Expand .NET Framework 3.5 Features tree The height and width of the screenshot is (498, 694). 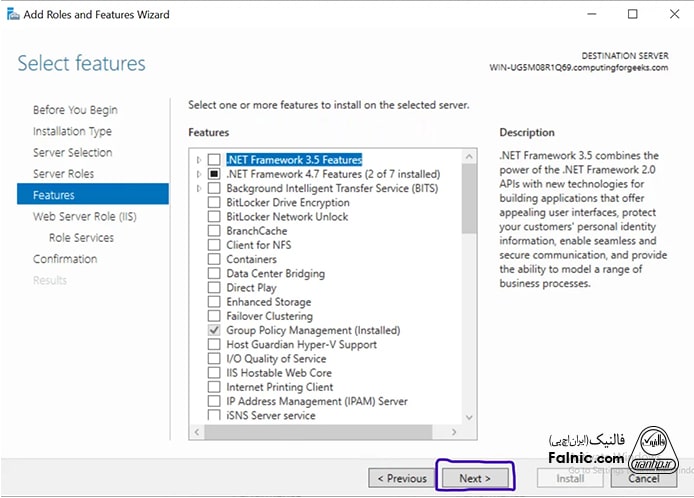pos(200,160)
